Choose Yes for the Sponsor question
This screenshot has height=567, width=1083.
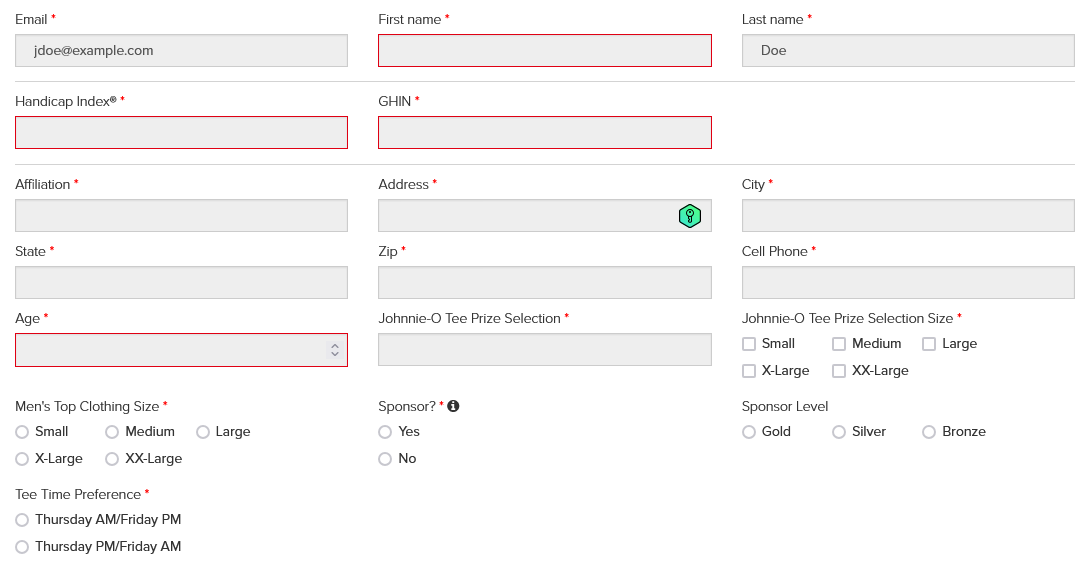coord(385,432)
